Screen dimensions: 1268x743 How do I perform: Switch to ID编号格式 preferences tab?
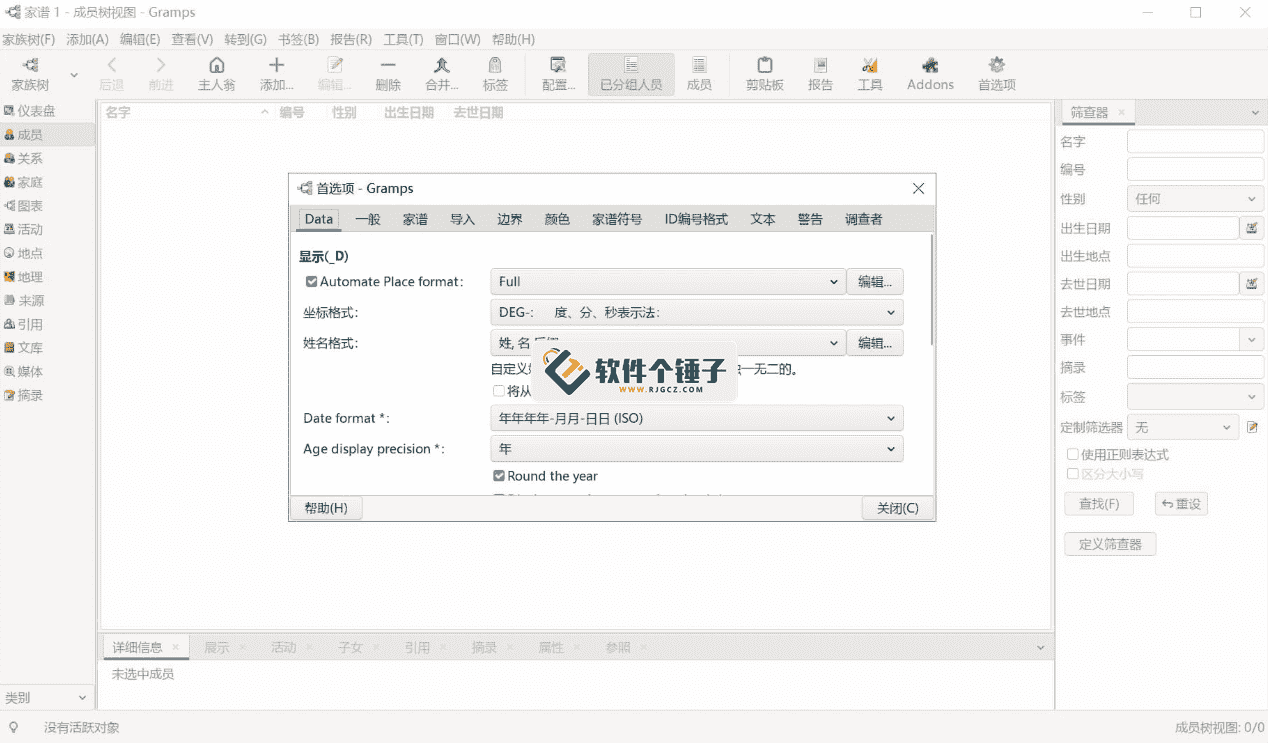696,219
